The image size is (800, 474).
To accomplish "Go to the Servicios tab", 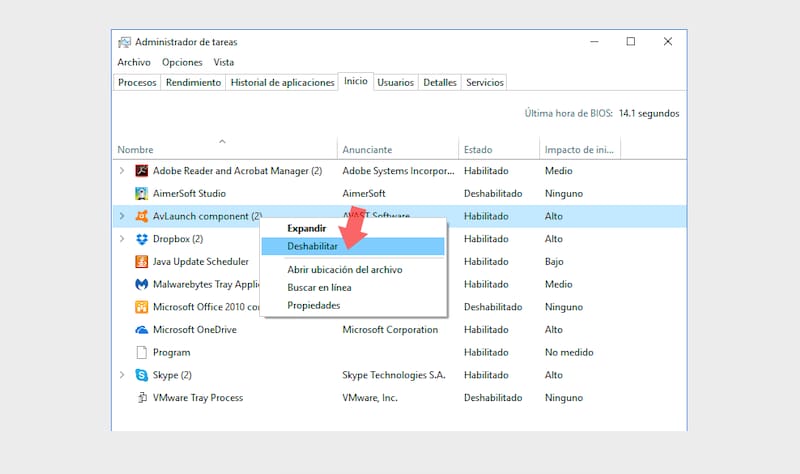I will [485, 83].
